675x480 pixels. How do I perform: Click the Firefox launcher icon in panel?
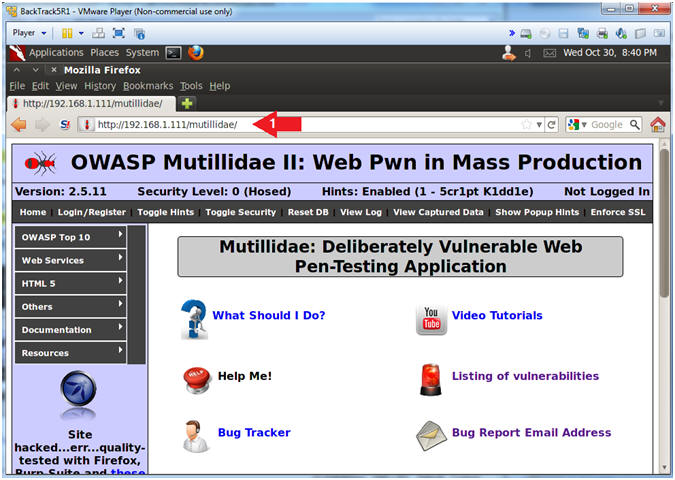click(x=195, y=53)
